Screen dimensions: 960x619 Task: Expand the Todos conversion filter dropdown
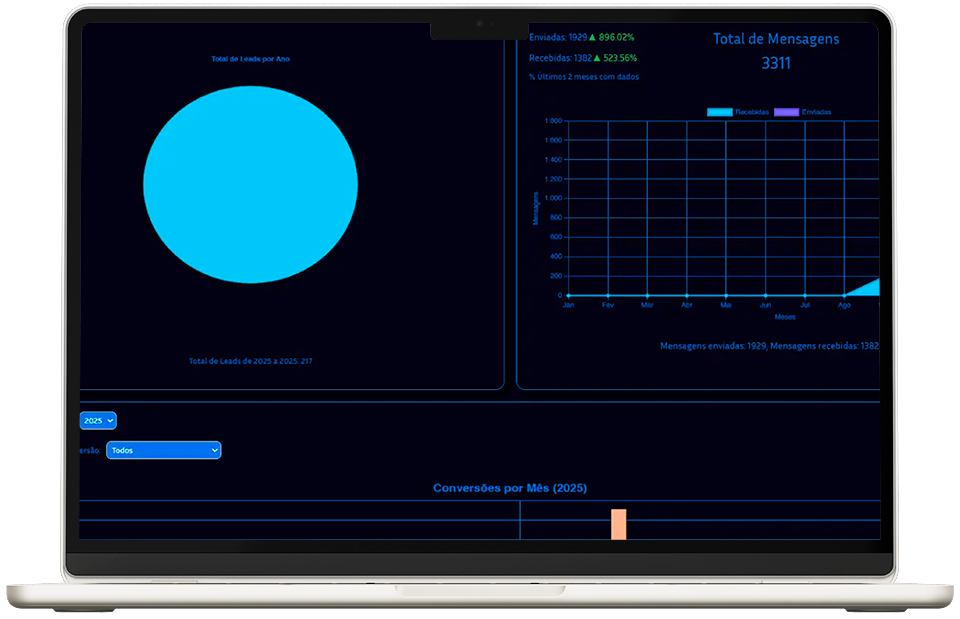164,450
